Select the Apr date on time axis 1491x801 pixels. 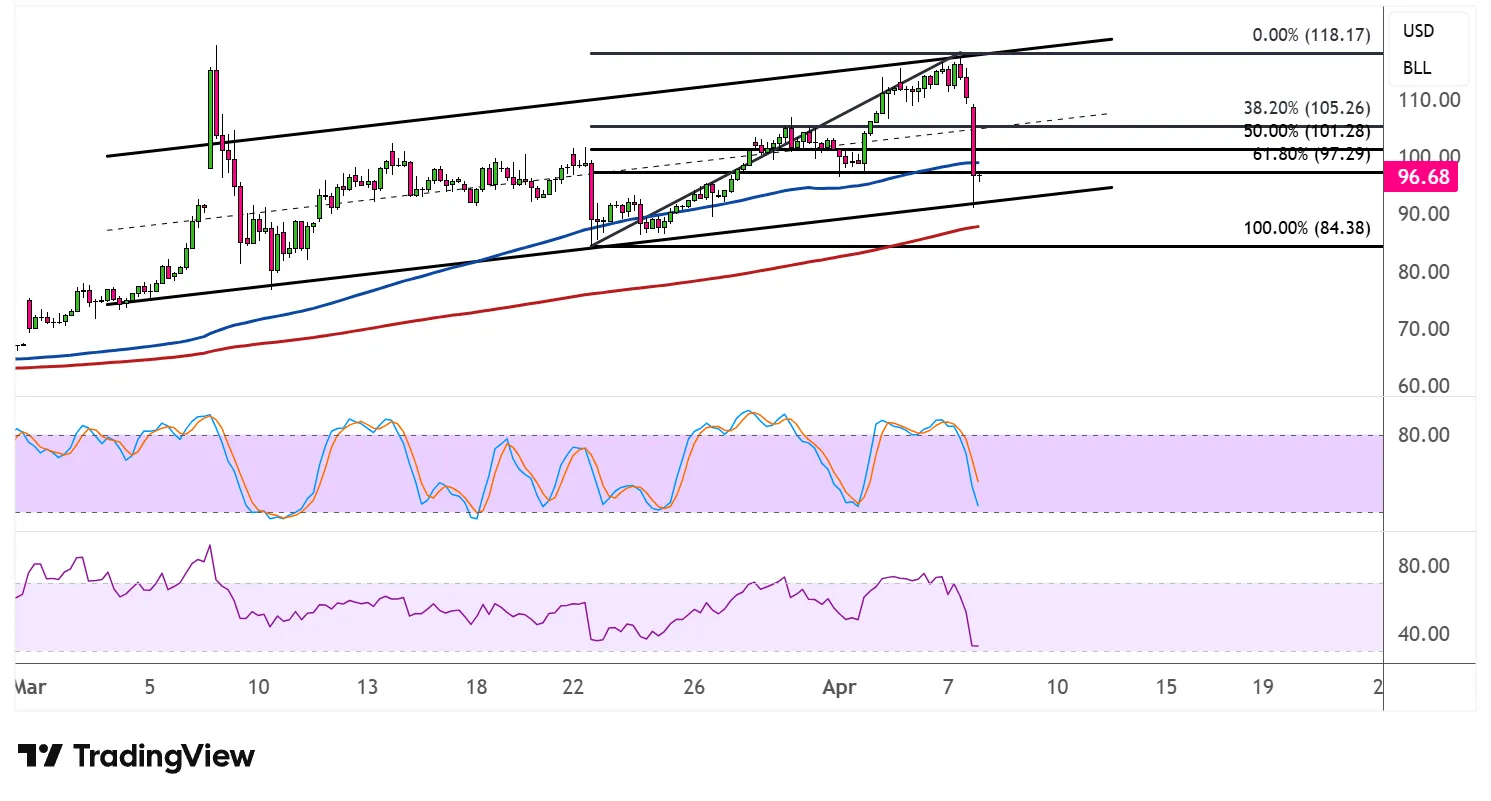point(840,687)
